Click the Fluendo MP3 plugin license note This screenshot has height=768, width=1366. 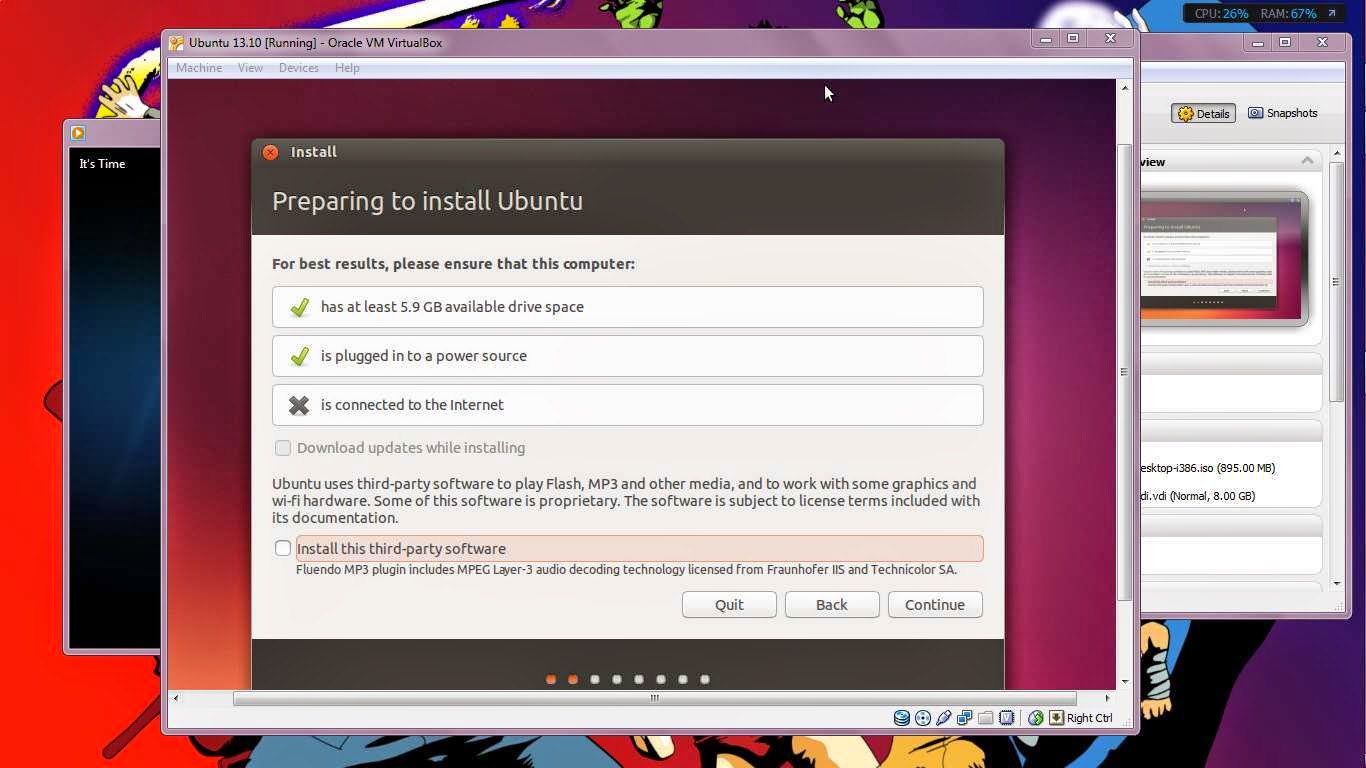point(626,570)
